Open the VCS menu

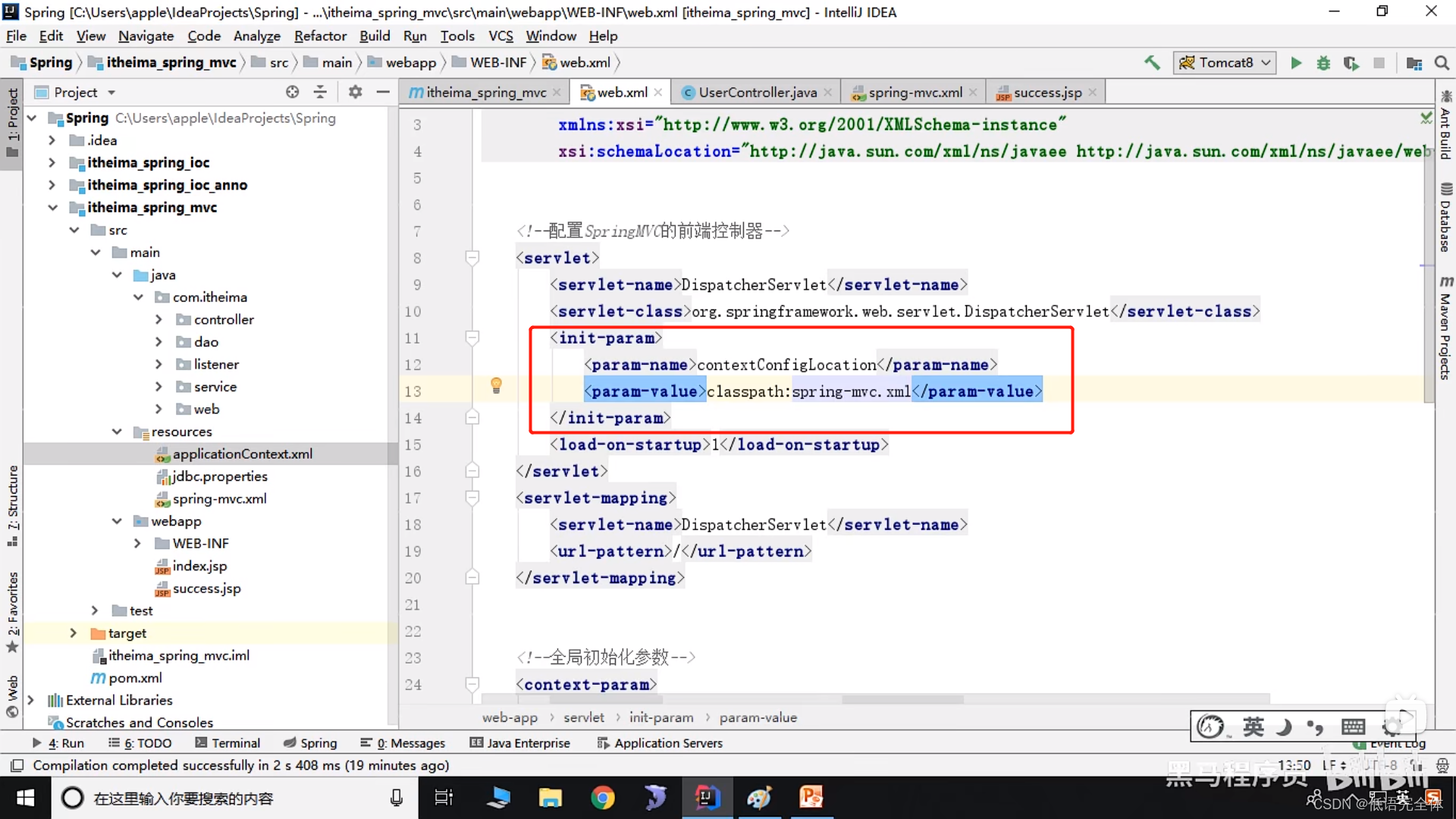(x=500, y=36)
